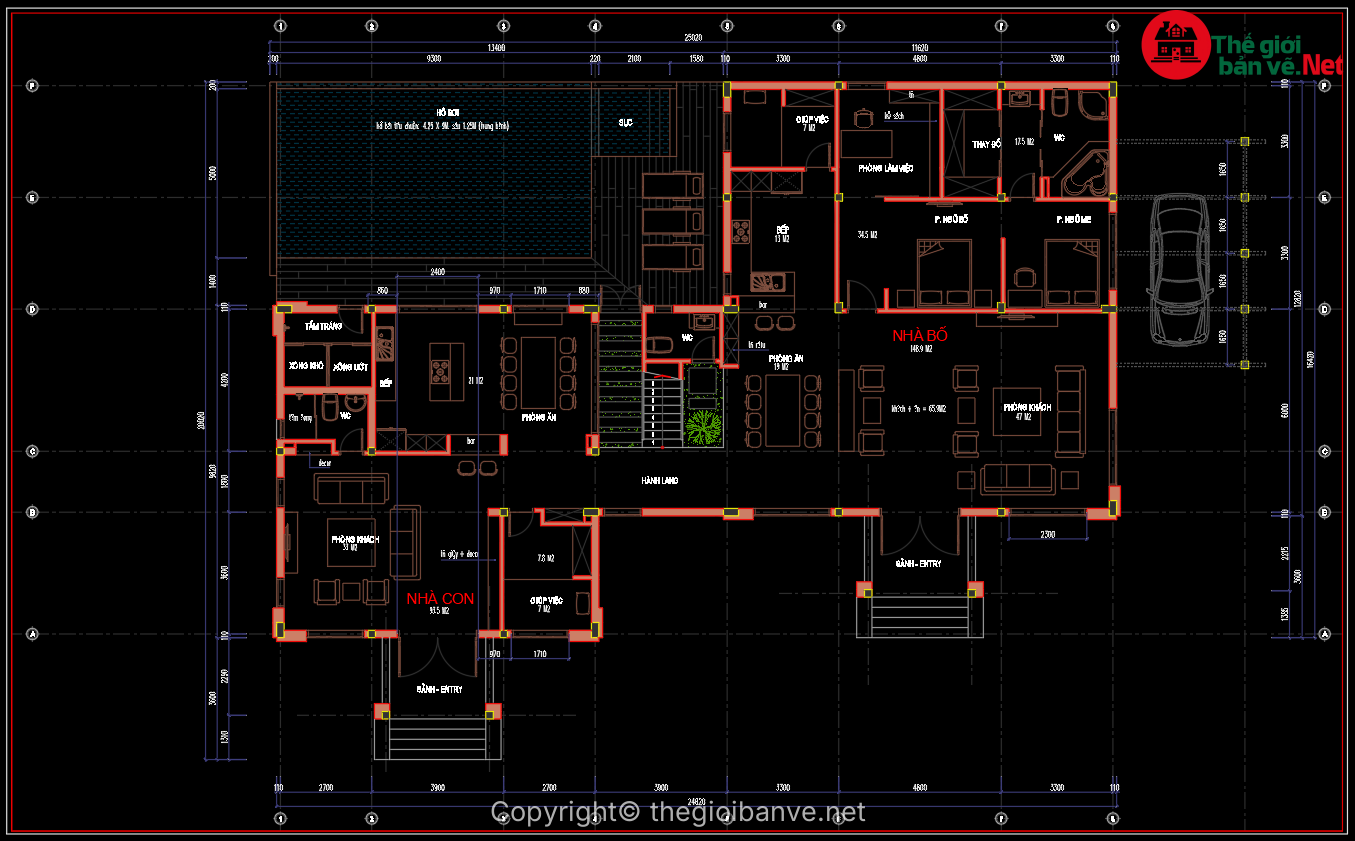Click the red NHÀ BỐ label
Viewport: 1355px width, 841px height.
coord(919,336)
